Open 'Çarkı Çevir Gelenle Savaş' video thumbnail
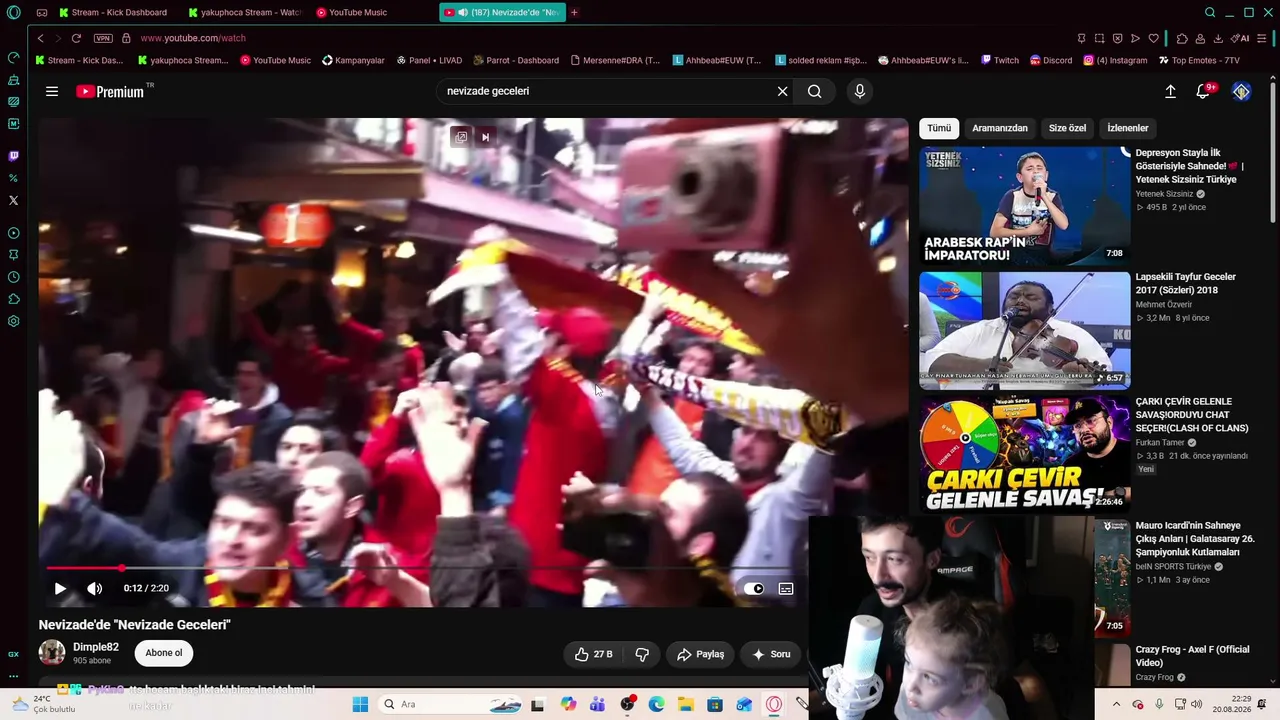Viewport: 1280px width, 720px height. click(1025, 454)
